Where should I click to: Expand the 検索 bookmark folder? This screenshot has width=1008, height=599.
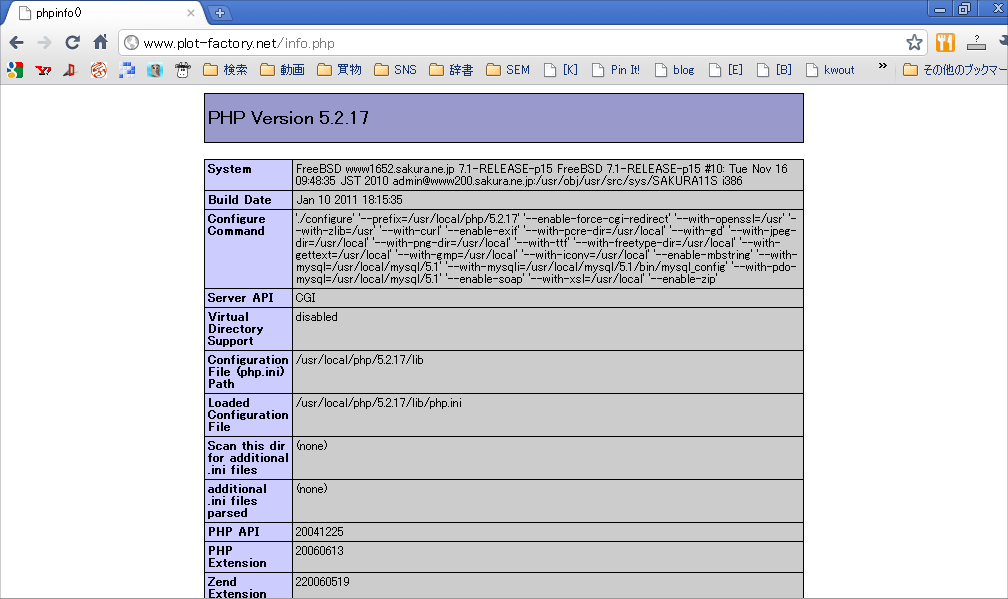point(225,70)
